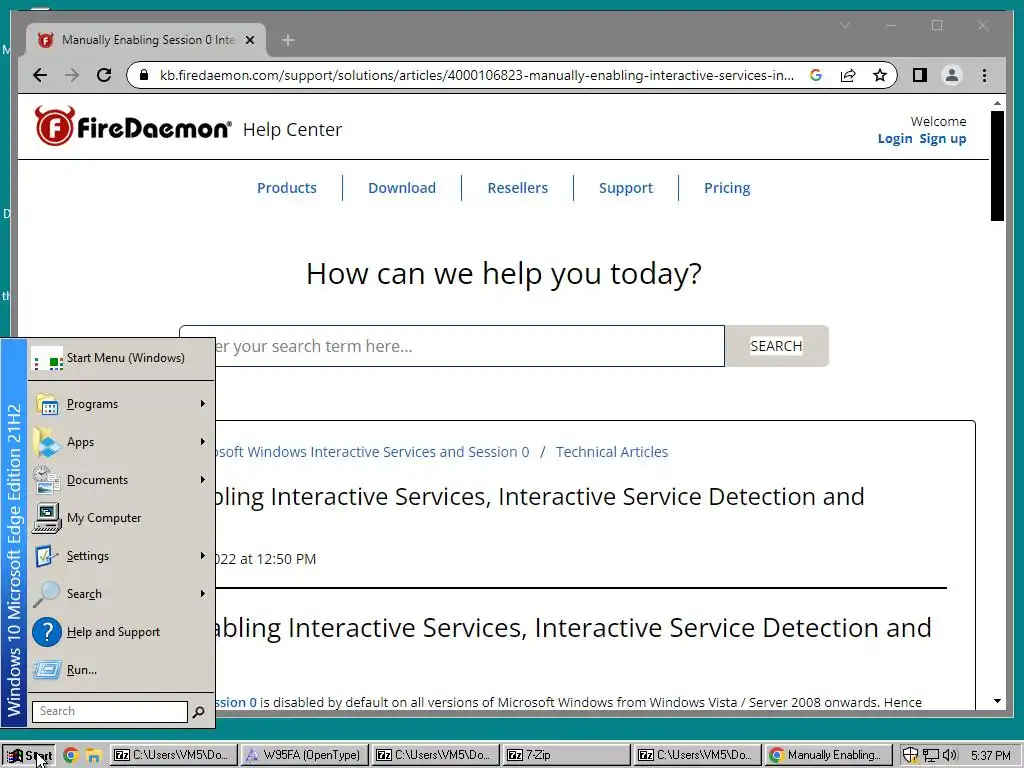Viewport: 1024px width, 768px height.
Task: Close the Manually Enabling Session 0 tab
Action: 249,40
